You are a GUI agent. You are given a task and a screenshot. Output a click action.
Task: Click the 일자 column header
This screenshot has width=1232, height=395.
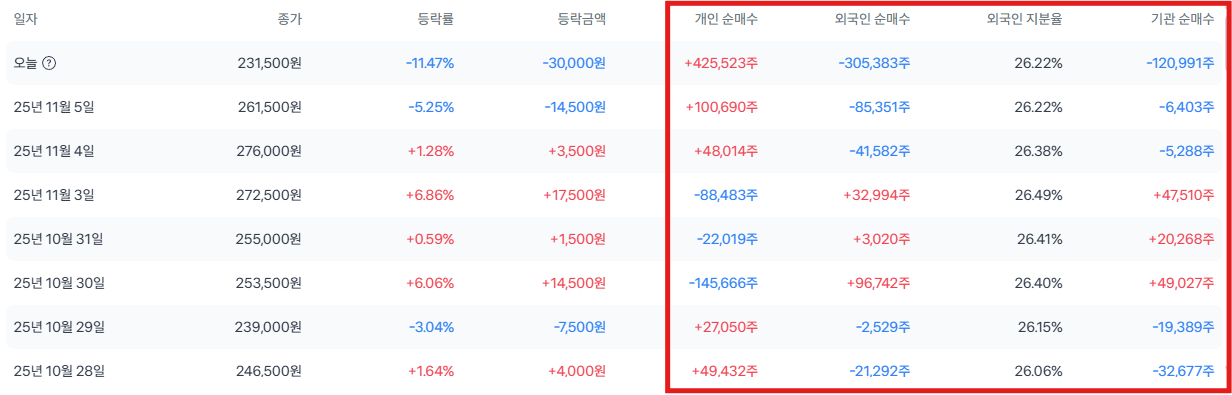[x=25, y=18]
